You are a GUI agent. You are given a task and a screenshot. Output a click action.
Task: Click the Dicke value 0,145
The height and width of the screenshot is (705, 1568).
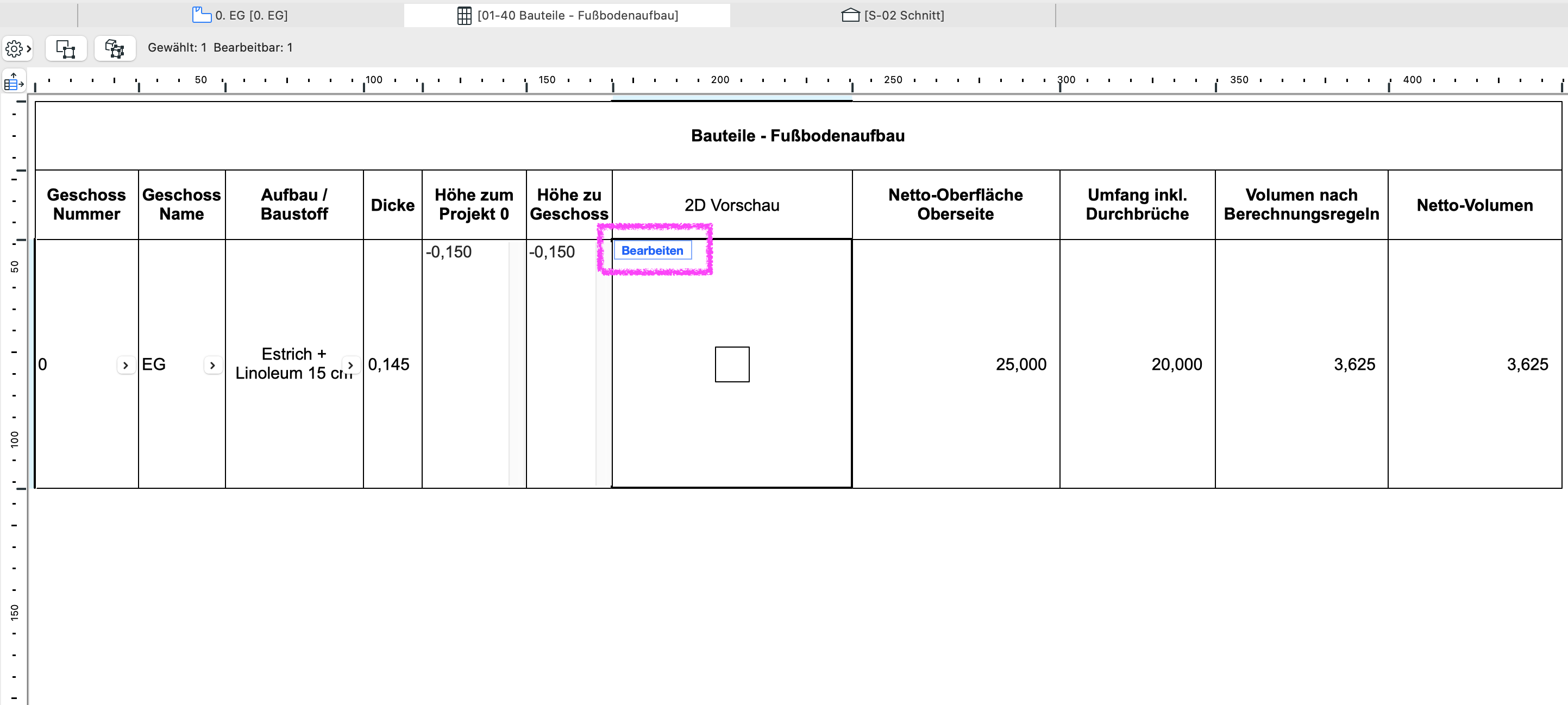[388, 364]
